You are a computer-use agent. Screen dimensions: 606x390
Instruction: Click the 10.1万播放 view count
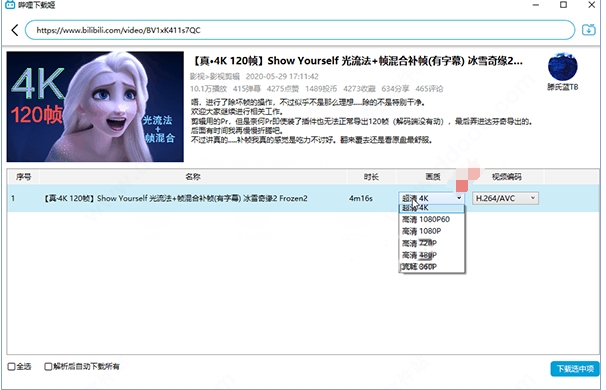click(208, 89)
